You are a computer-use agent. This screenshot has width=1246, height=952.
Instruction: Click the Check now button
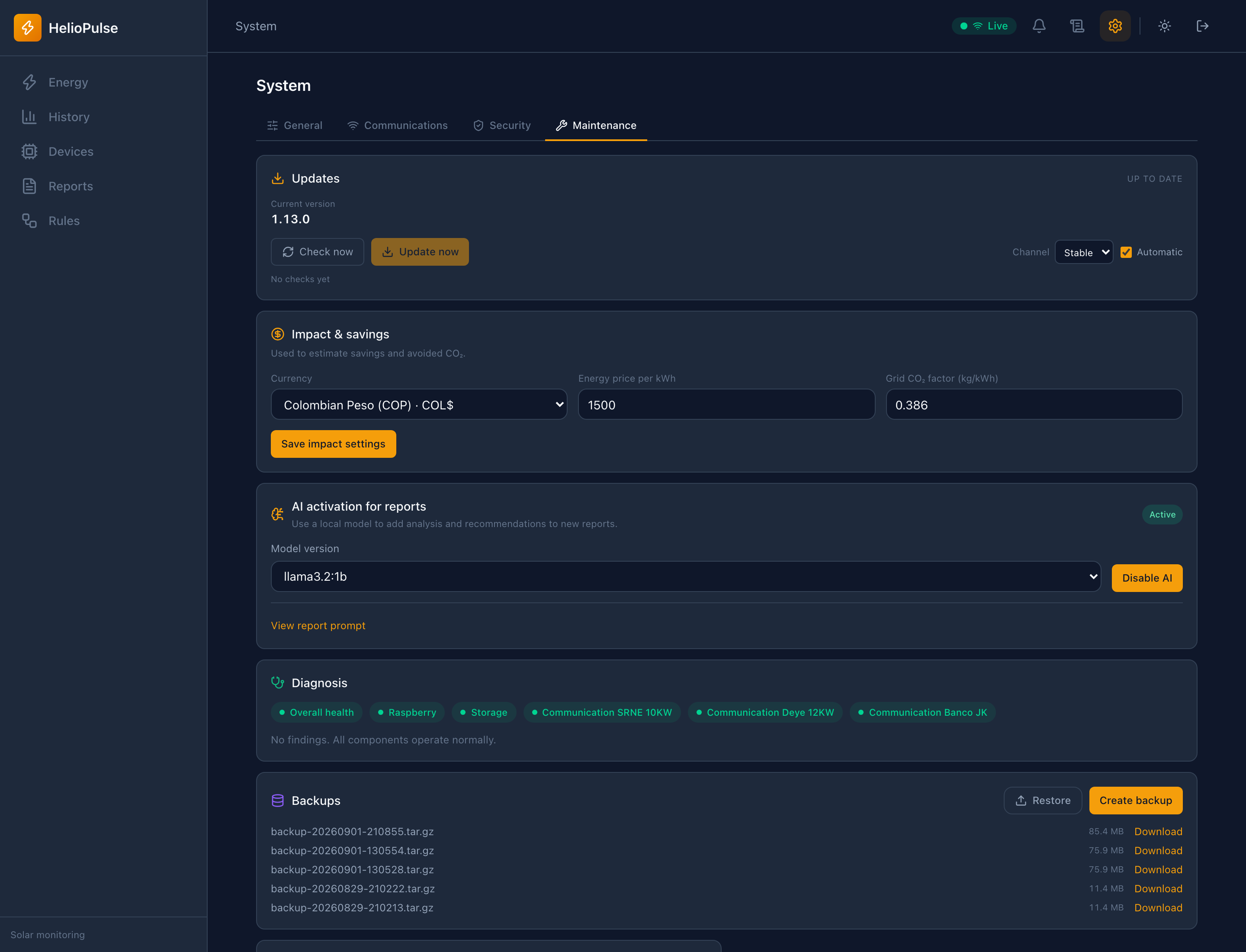point(317,251)
